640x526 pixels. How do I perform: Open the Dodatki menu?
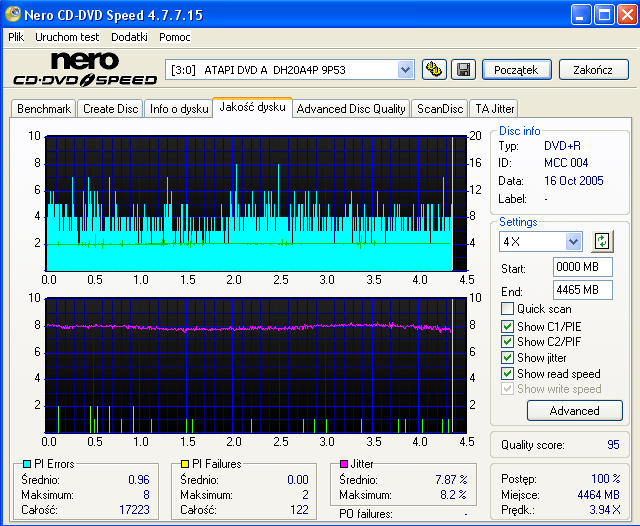point(129,37)
